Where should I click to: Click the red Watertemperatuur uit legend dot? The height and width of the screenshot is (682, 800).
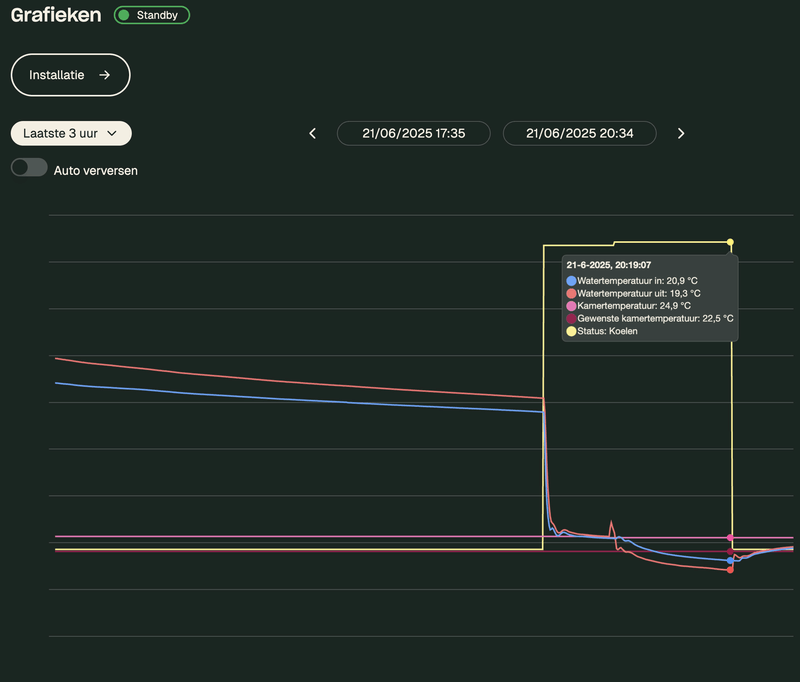[x=571, y=294]
